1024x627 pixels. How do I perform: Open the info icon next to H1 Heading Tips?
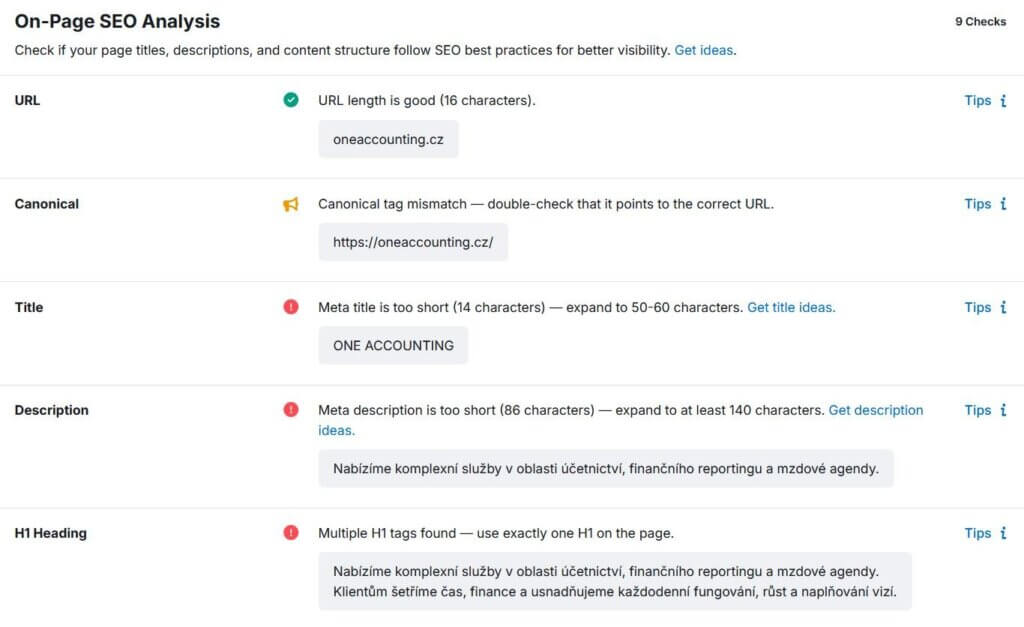1005,533
